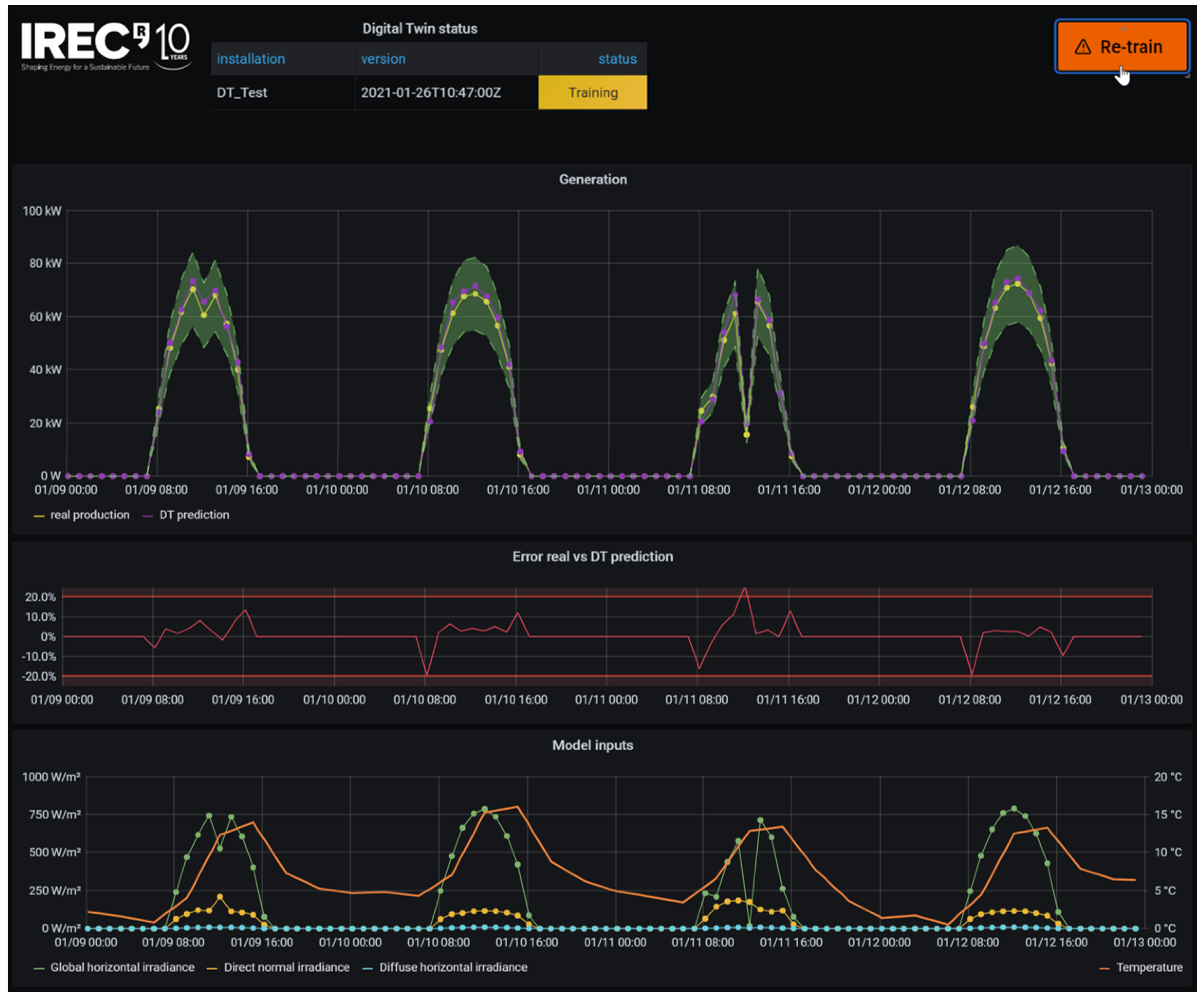Click the warning triangle icon on Re-train
Viewport: 1204px width, 998px height.
[1082, 47]
